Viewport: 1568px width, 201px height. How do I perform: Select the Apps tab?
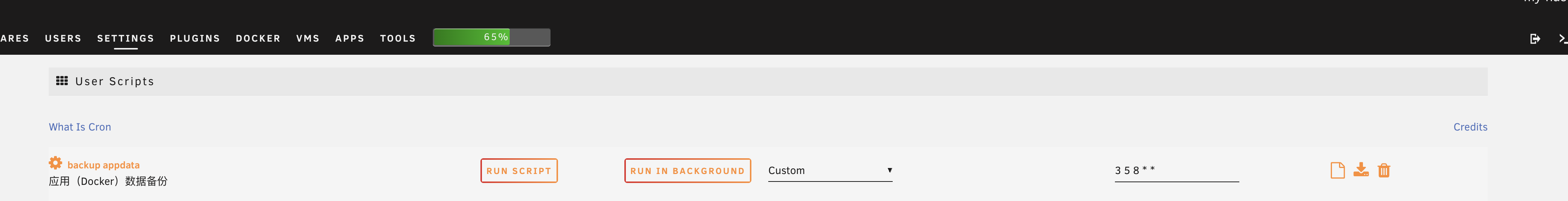pos(349,38)
